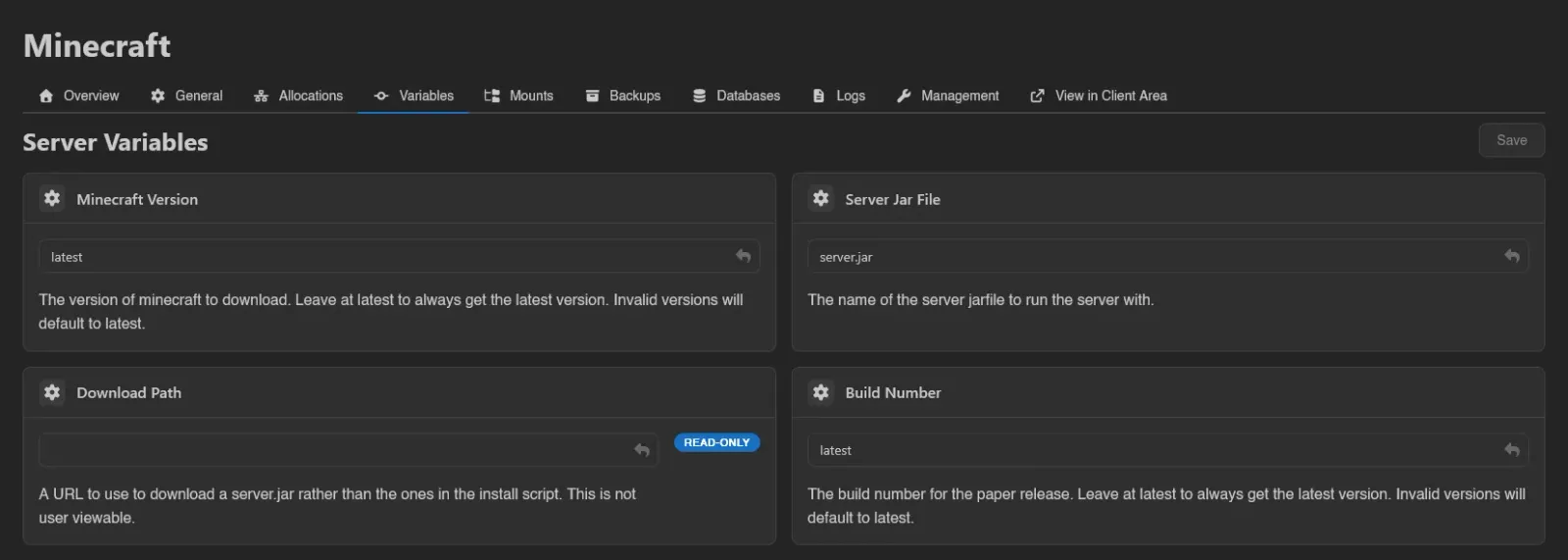
Task: Click the external link icon for Client Area
Action: tap(1037, 96)
